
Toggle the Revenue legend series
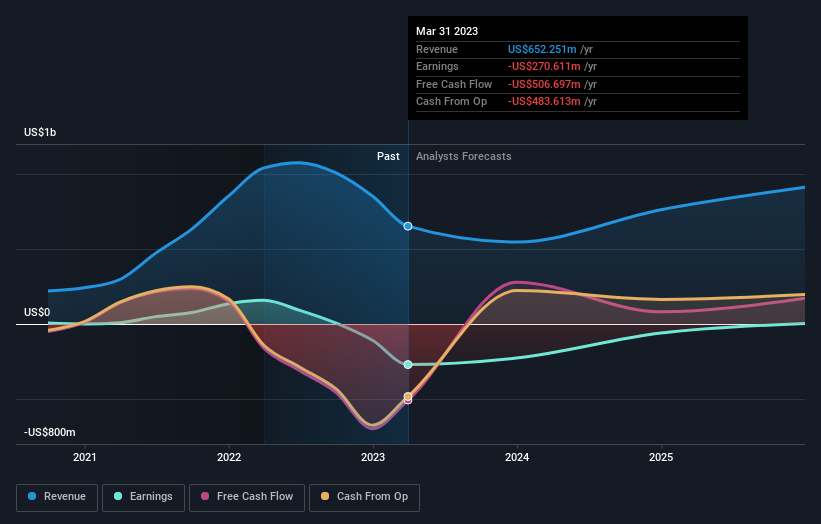point(57,497)
